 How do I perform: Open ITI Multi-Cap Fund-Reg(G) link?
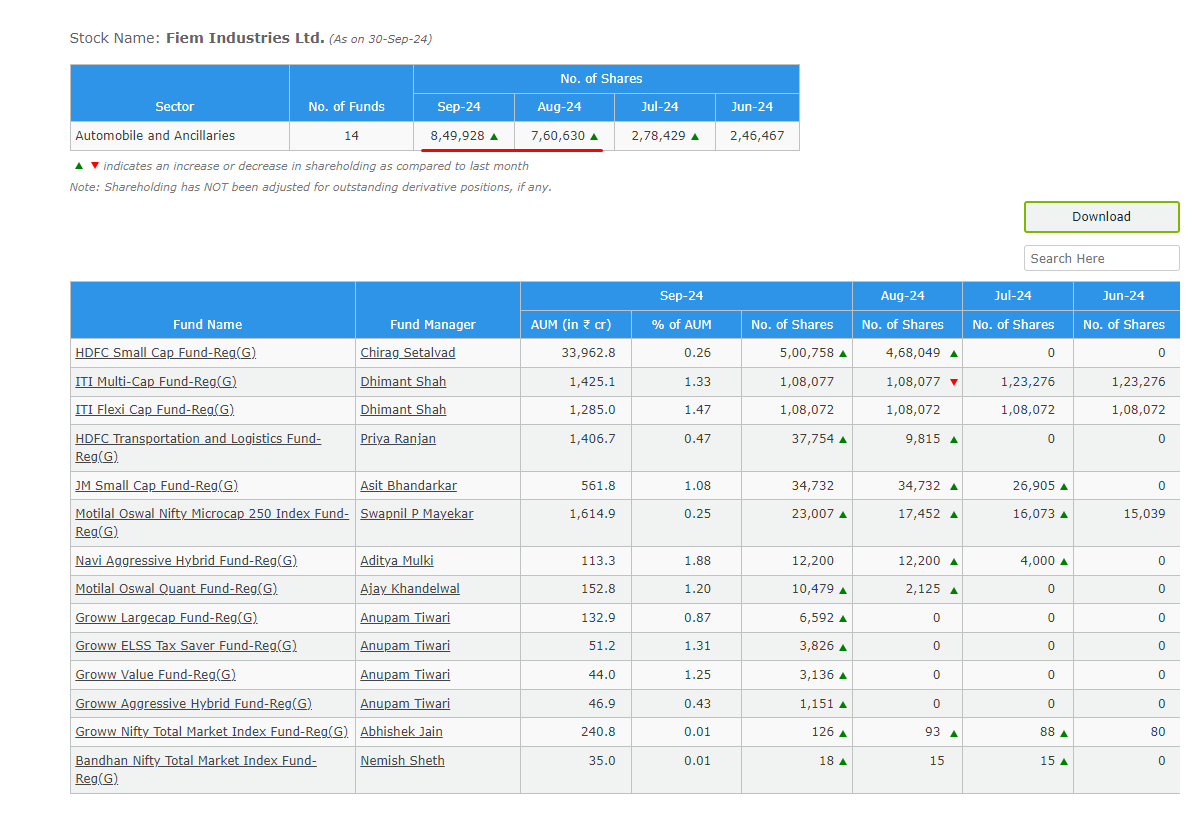click(156, 382)
